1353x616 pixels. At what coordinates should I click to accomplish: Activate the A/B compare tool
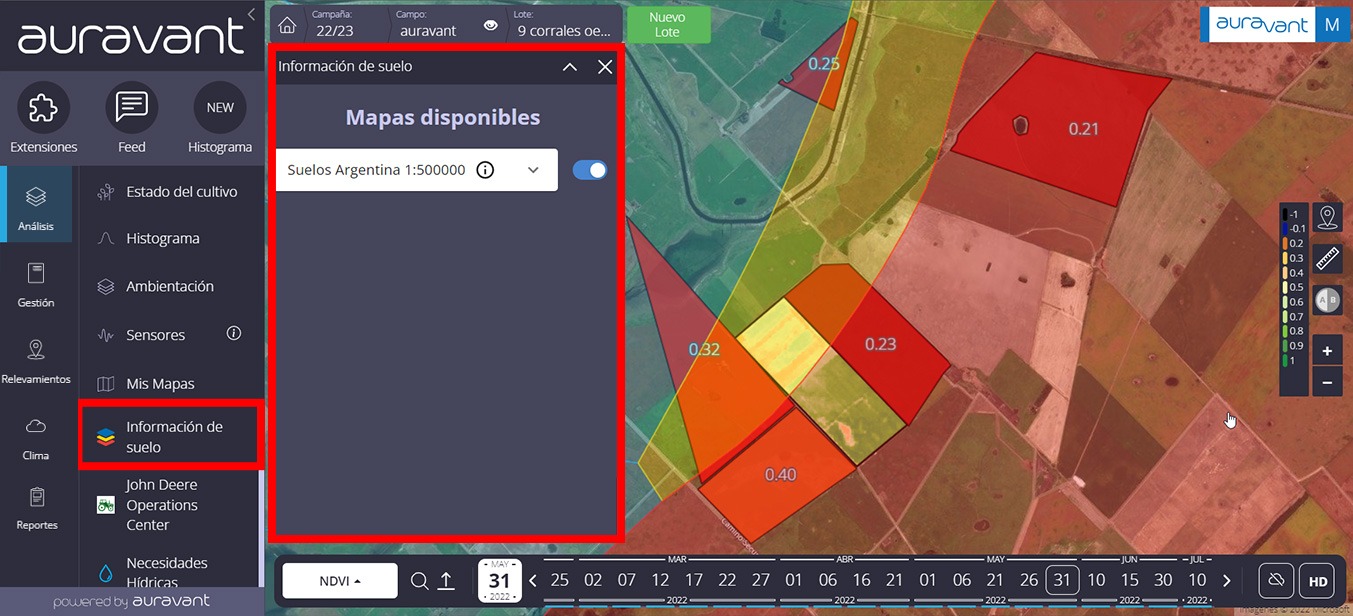(1328, 300)
